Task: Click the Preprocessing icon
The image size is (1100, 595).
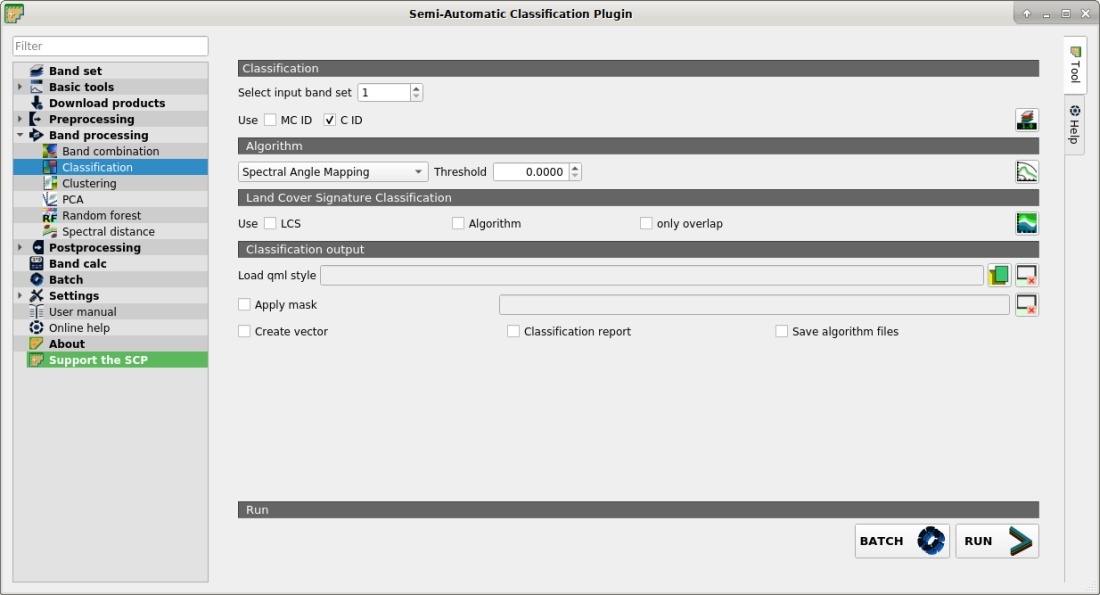Action: [x=36, y=119]
